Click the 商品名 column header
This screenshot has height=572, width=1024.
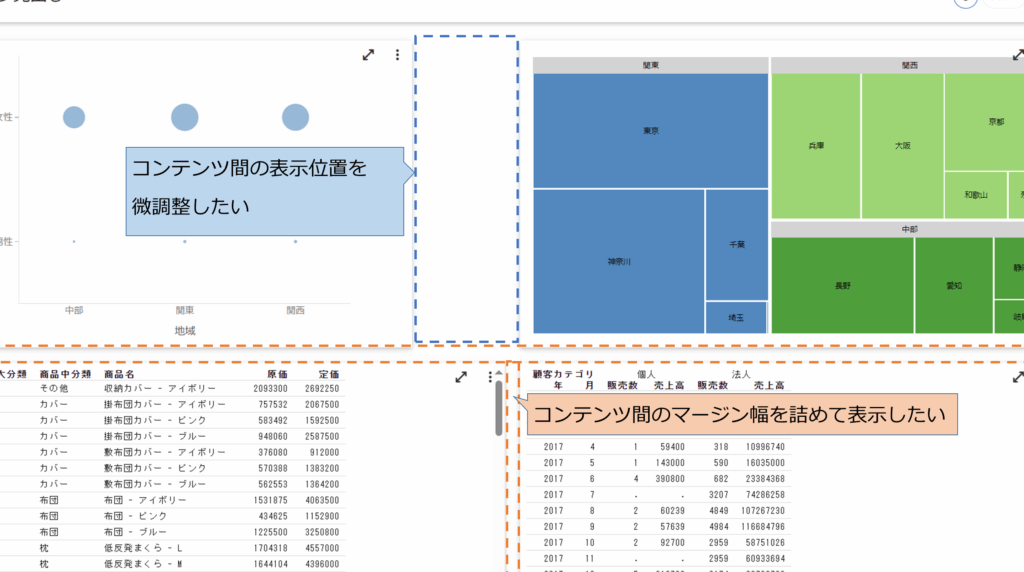click(x=120, y=373)
